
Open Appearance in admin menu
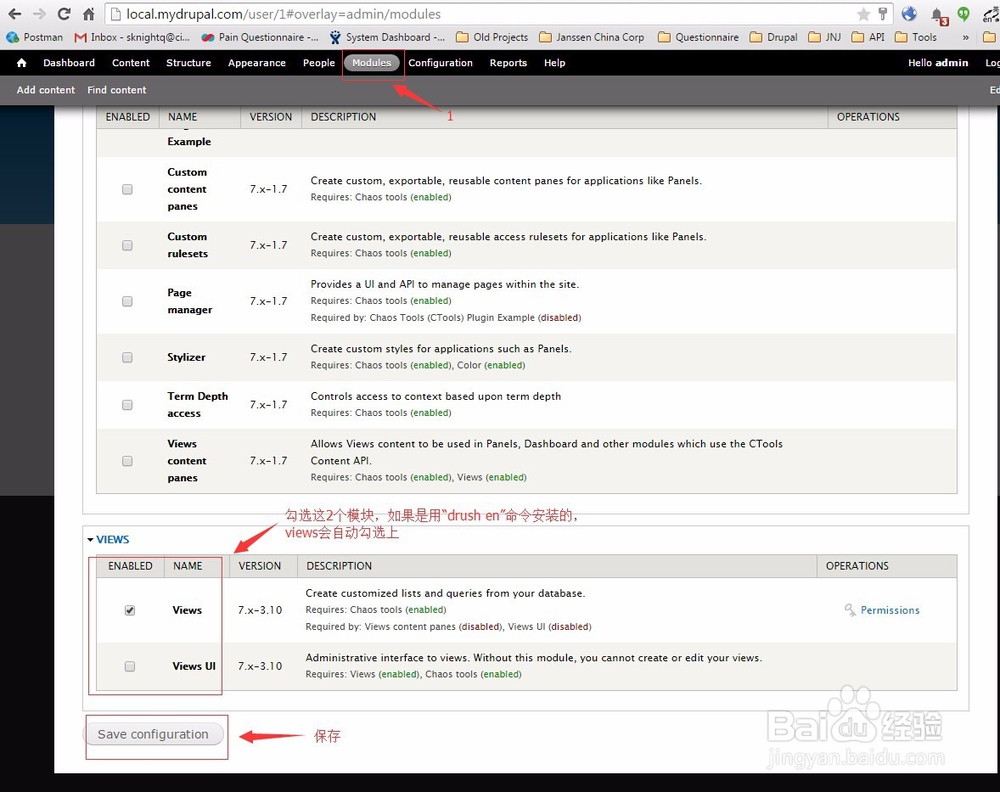pos(257,62)
